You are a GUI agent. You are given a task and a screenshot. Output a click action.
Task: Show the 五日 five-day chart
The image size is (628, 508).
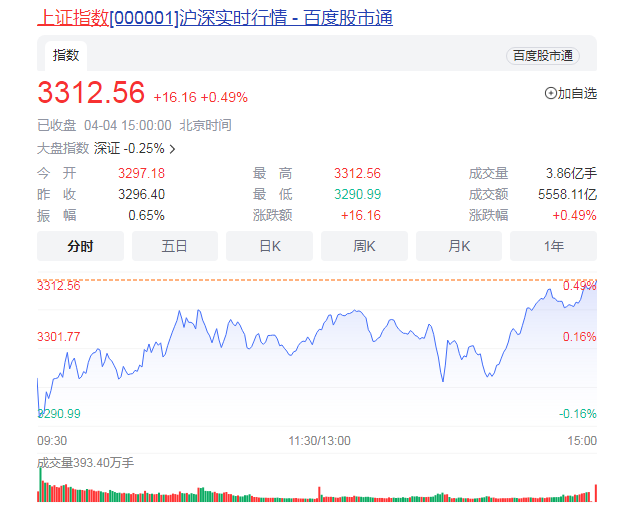point(175,246)
